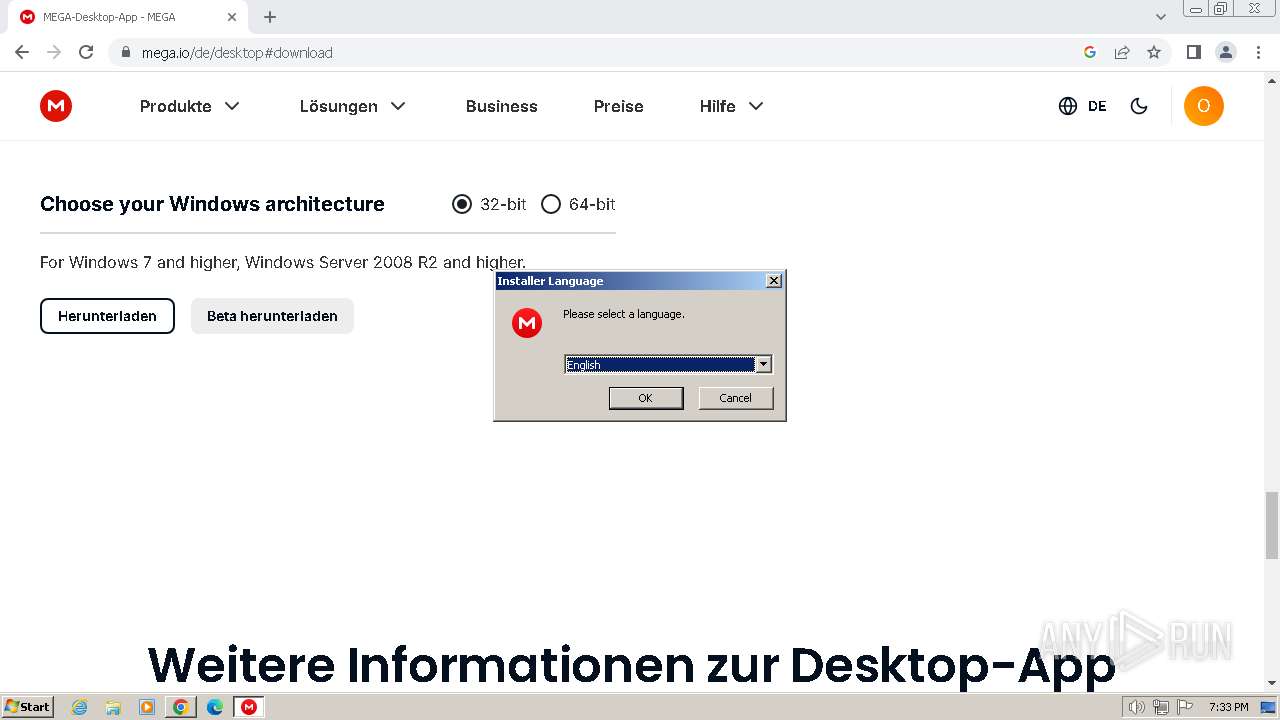Launch Internet Explorer from taskbar

pyautogui.click(x=80, y=707)
